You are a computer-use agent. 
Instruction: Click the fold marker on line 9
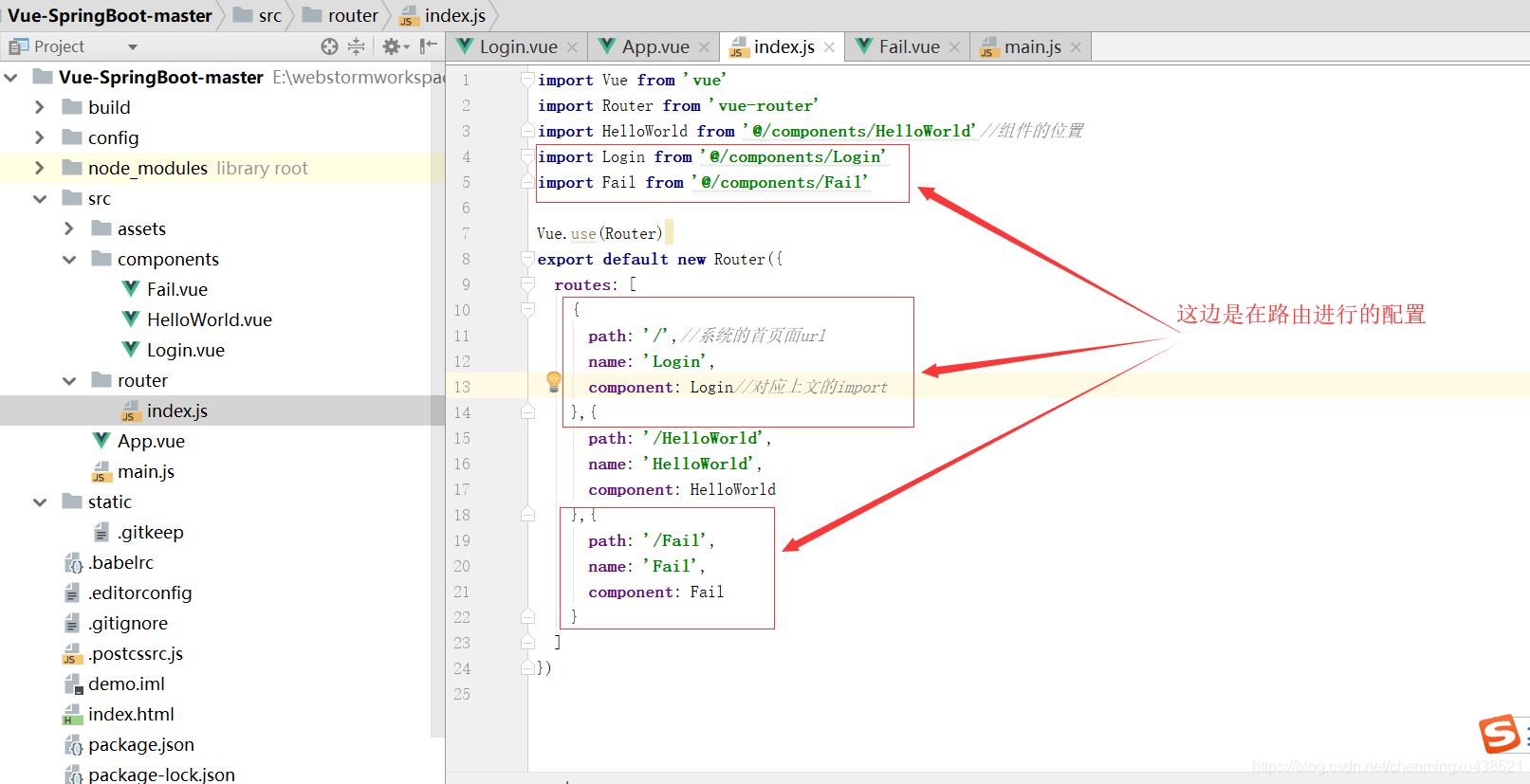527,284
